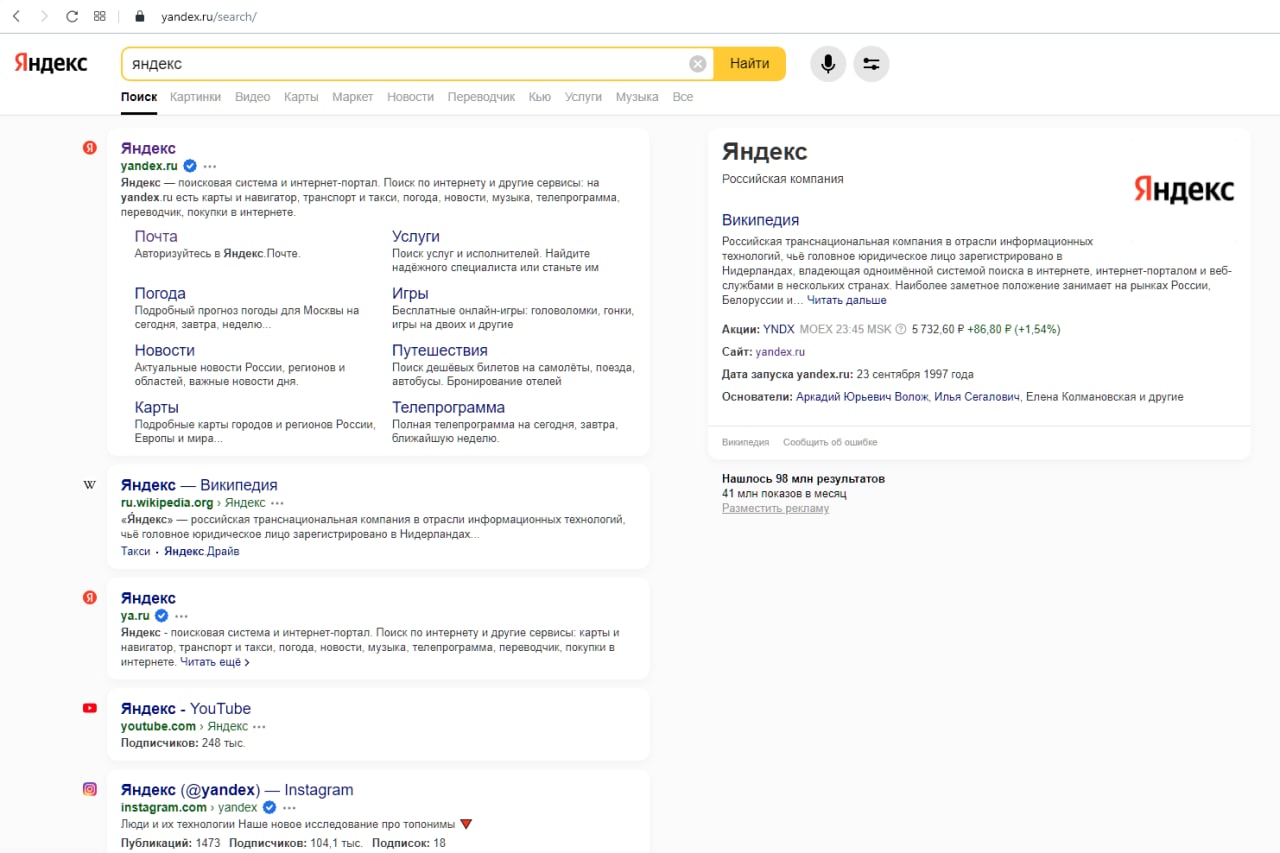Click the Wikipedia W favicon
Viewport: 1280px width, 853px height.
click(90, 485)
